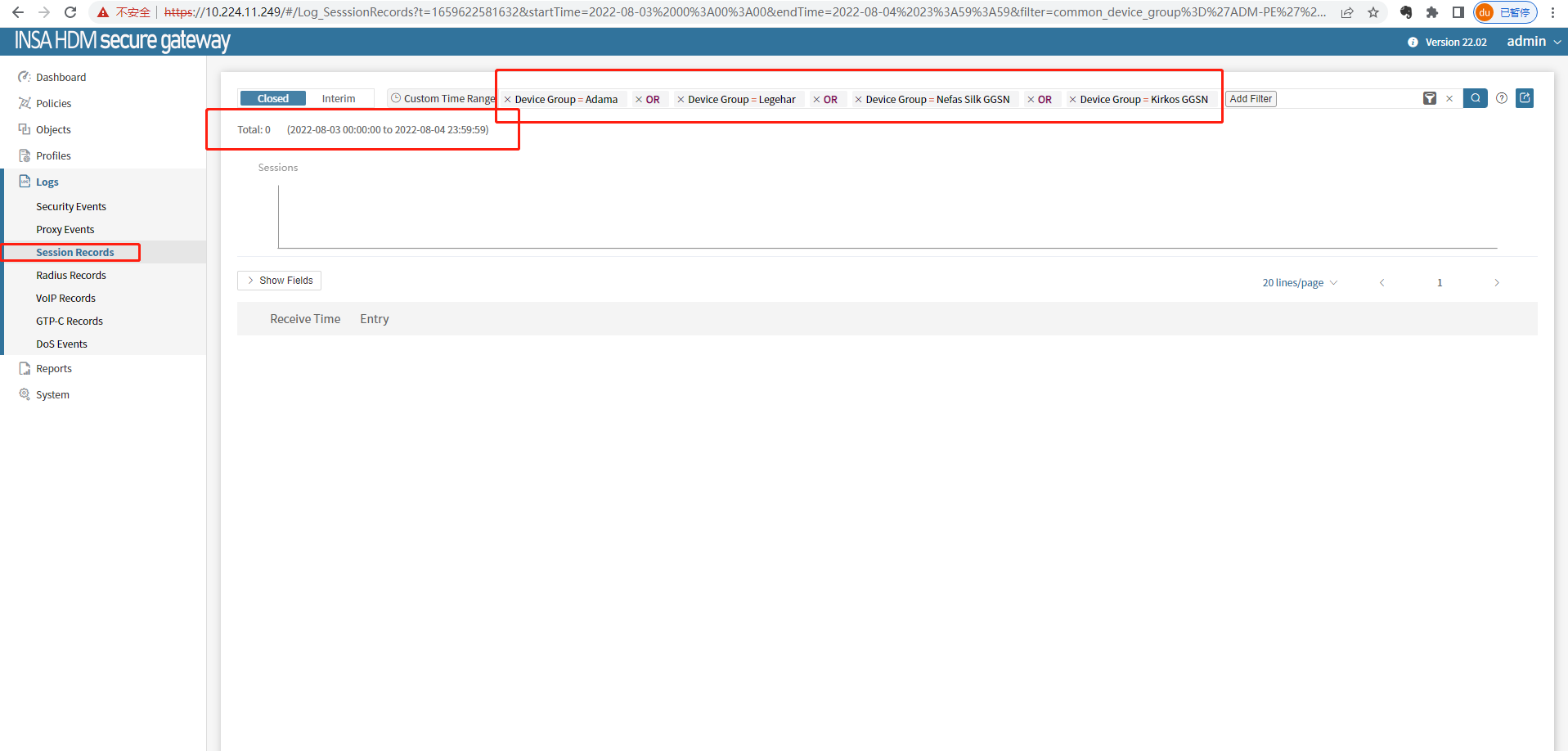This screenshot has width=1568, height=751.
Task: Select Security Events in Logs menu
Action: (71, 207)
